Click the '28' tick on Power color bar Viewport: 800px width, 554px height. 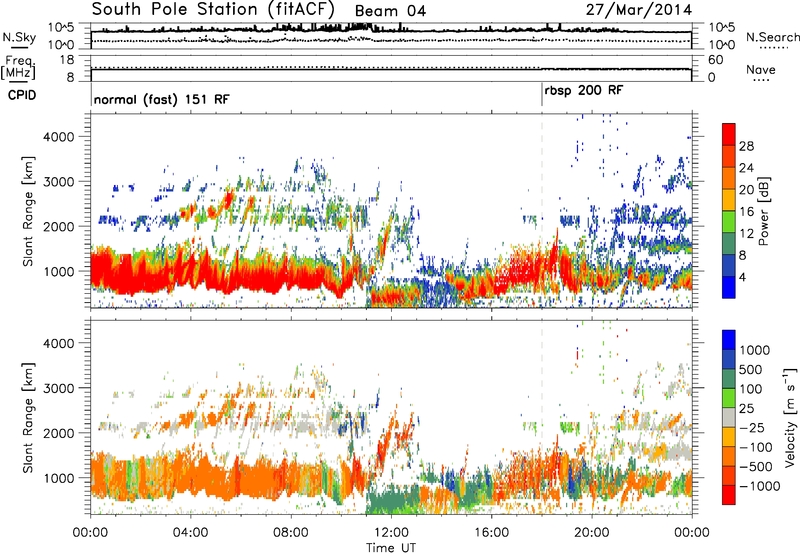[746, 146]
